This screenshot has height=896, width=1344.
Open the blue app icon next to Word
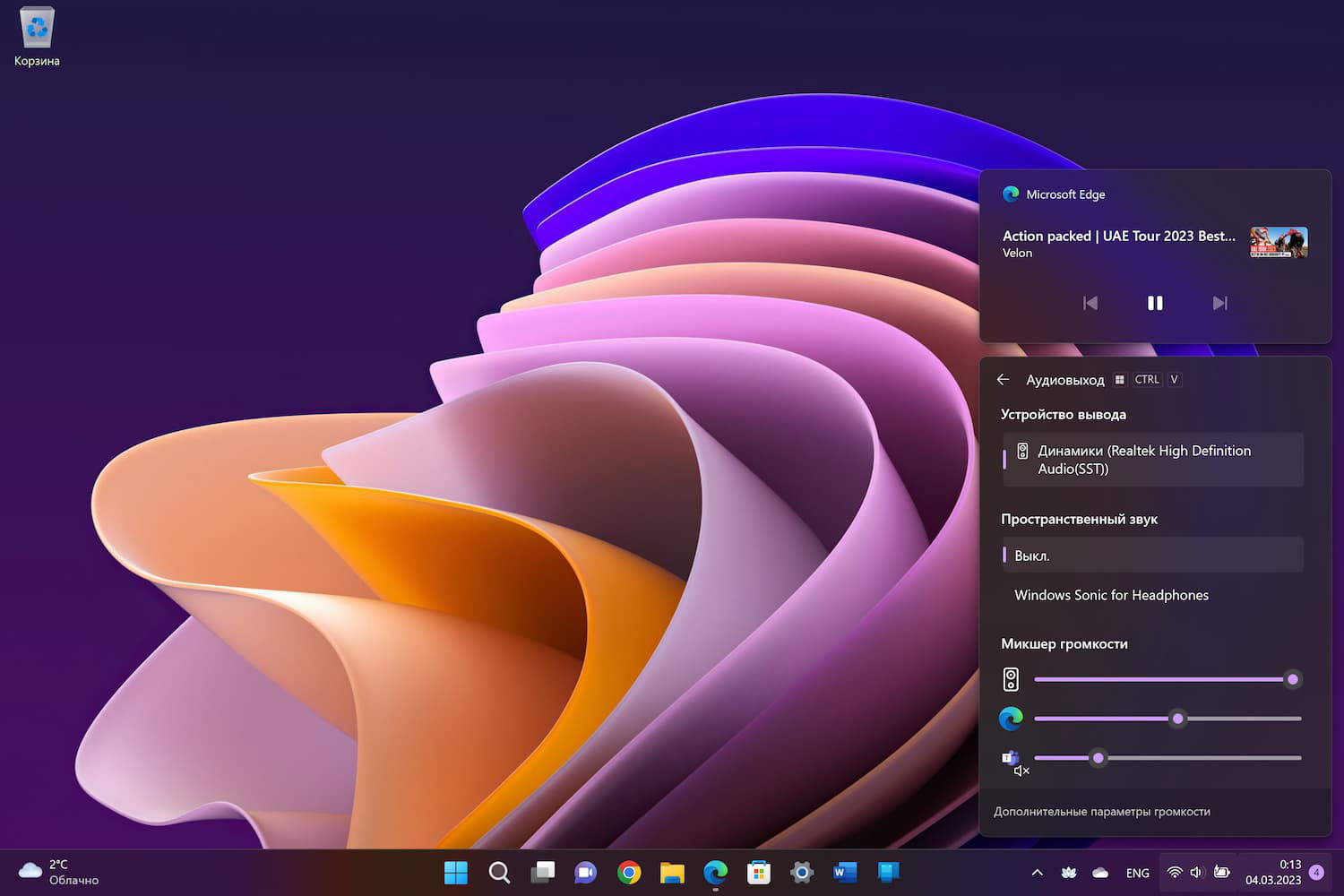(x=888, y=872)
